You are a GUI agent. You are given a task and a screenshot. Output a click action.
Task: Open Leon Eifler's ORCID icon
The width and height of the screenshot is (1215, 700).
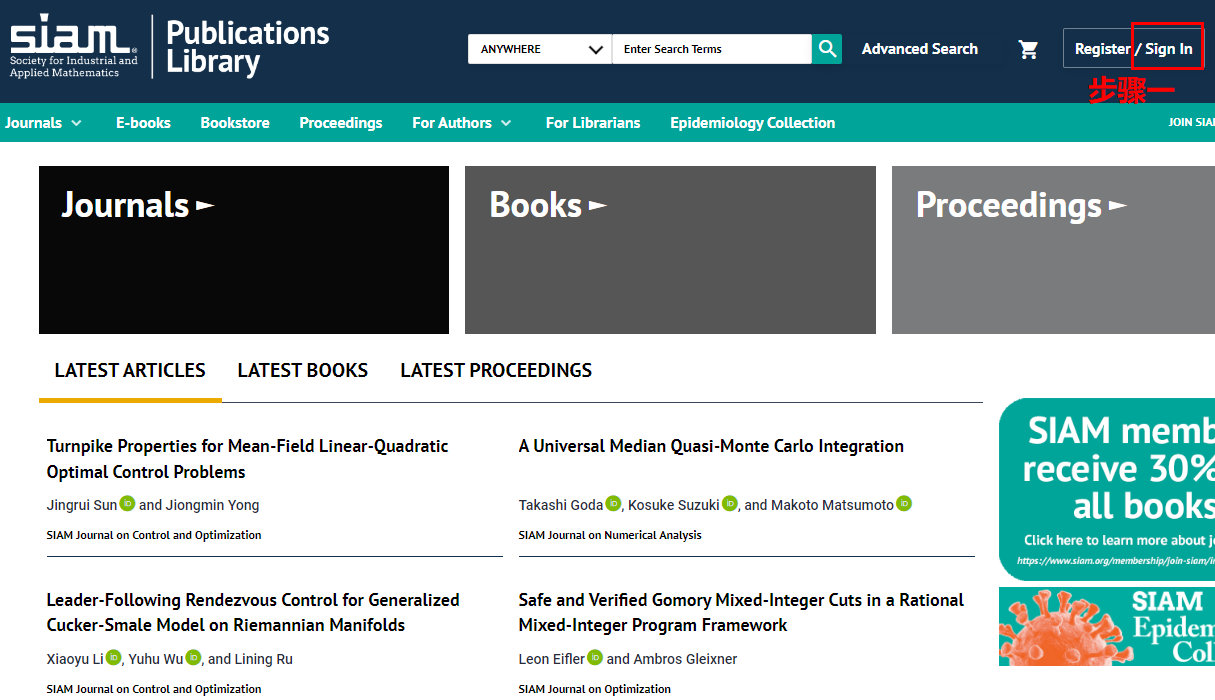(x=595, y=658)
